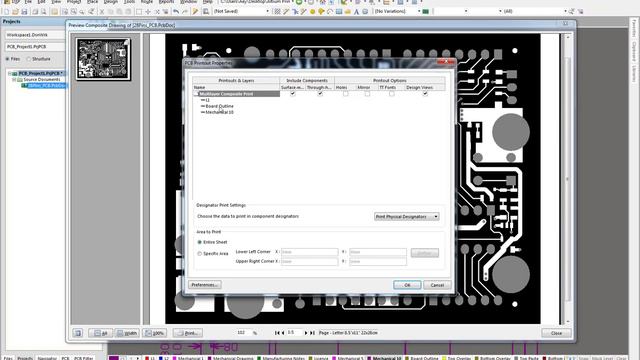Select Structure view in Projects panel
This screenshot has width=640, height=360.
(29, 59)
